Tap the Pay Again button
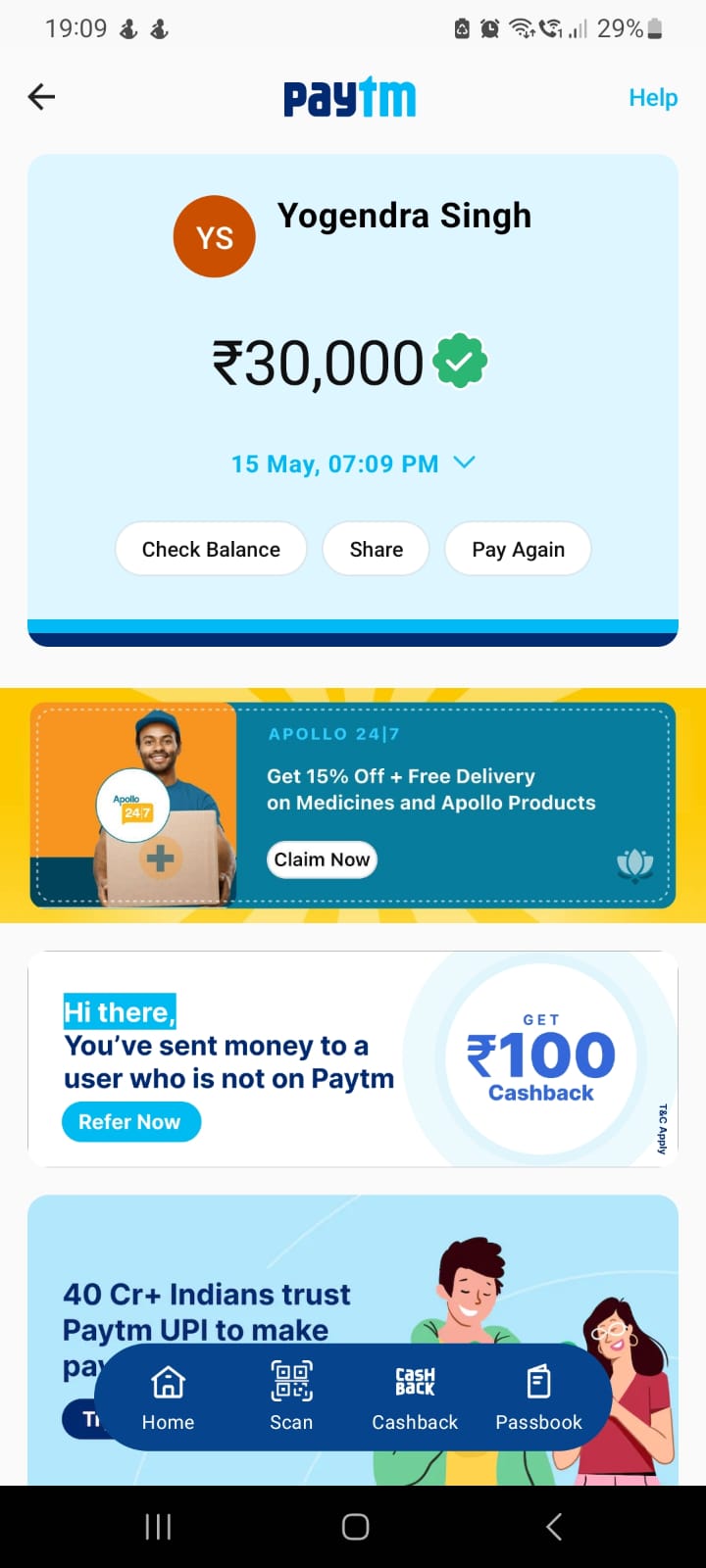This screenshot has width=706, height=1568. [x=518, y=549]
